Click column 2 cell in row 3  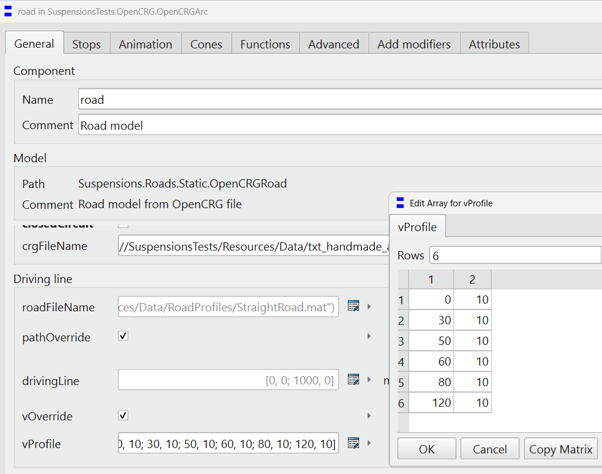coord(473,341)
